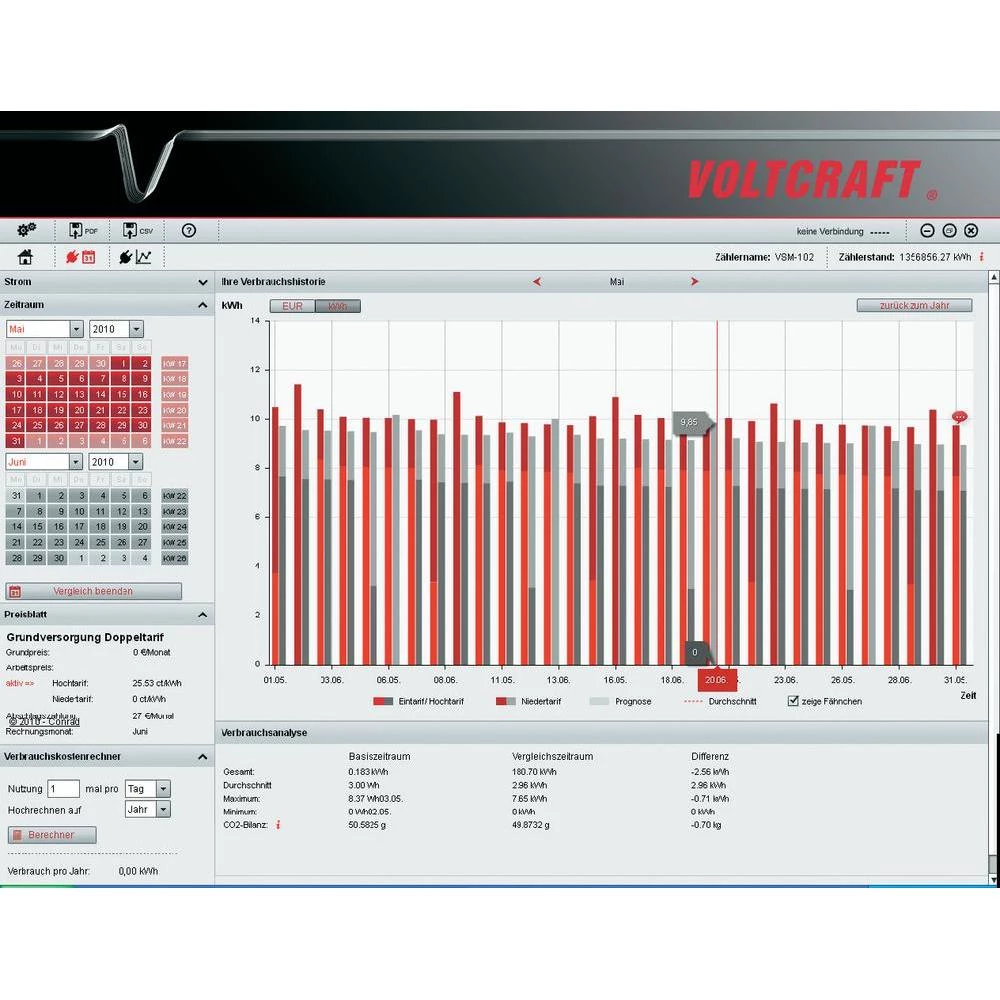Open the Tag usage interval dropdown
Screen dimensions: 1000x1000
coord(163,789)
